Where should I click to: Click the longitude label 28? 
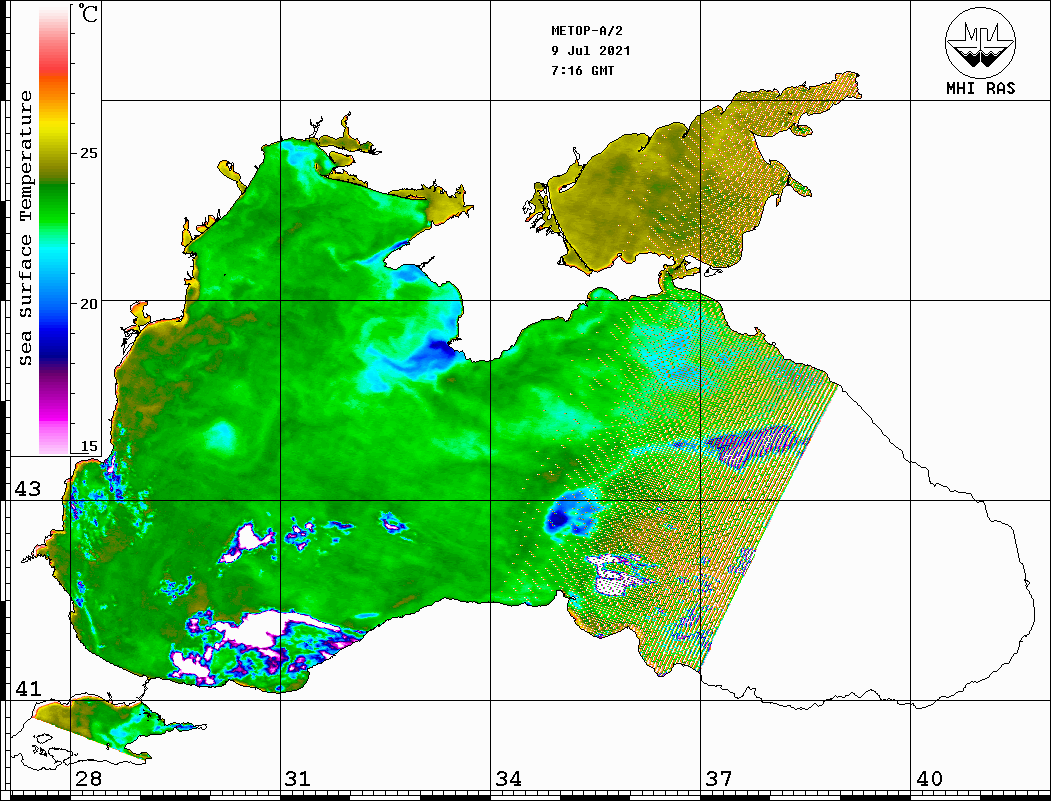pyautogui.click(x=88, y=778)
